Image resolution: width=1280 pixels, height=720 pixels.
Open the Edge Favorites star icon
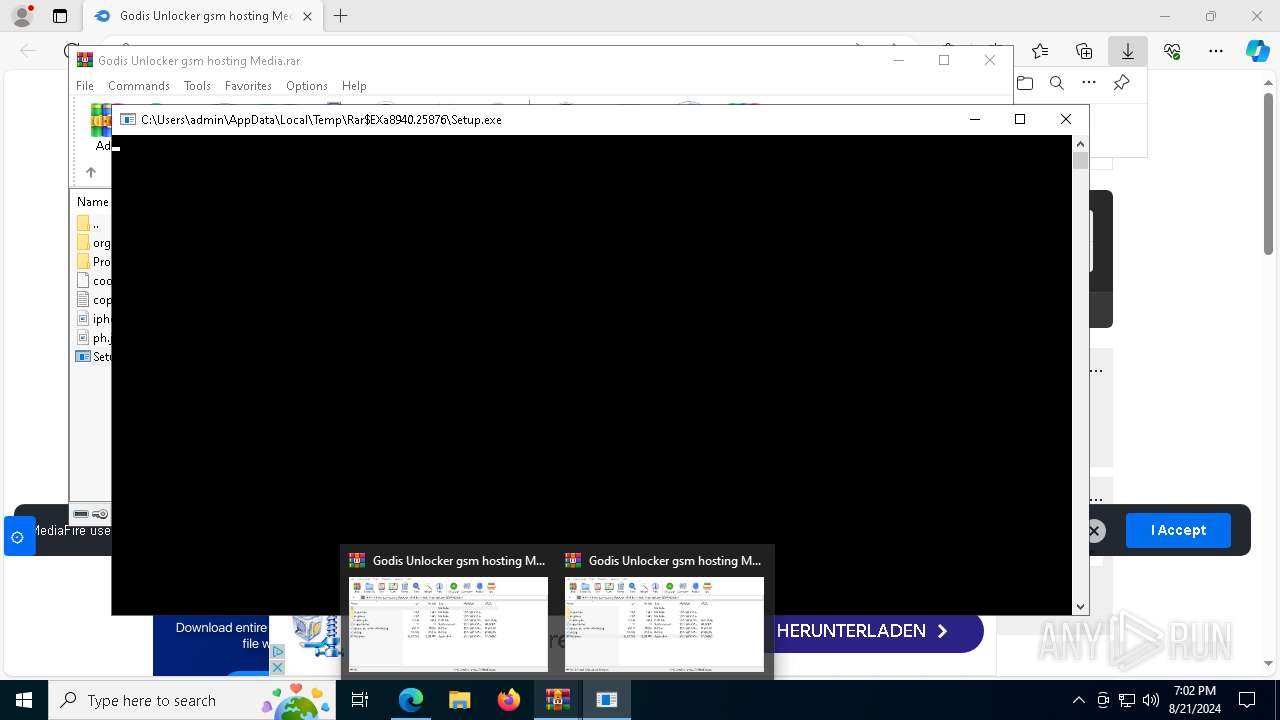(x=1040, y=51)
